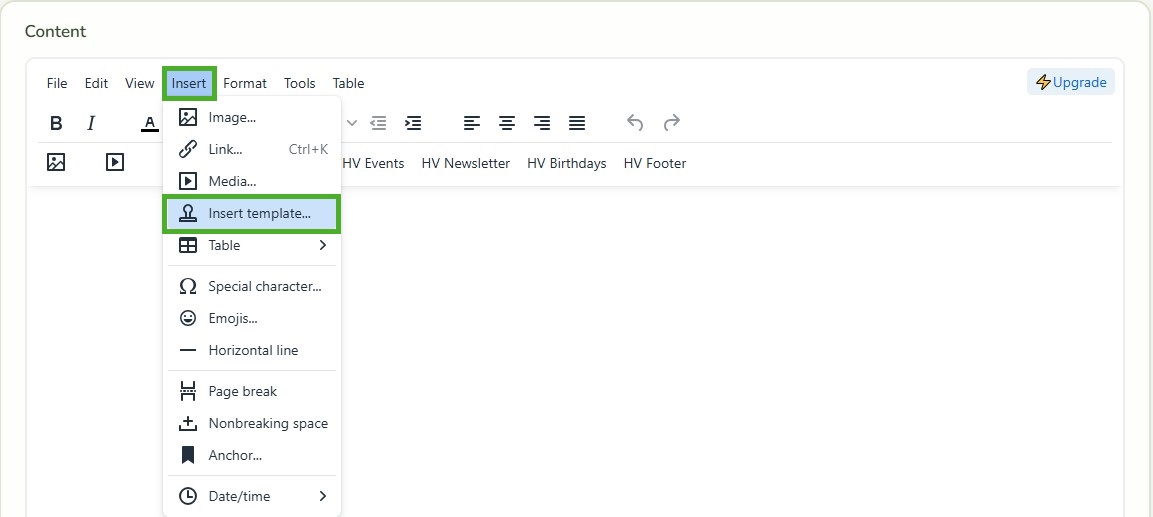Image resolution: width=1153 pixels, height=517 pixels.
Task: Justify the text
Action: click(x=577, y=123)
